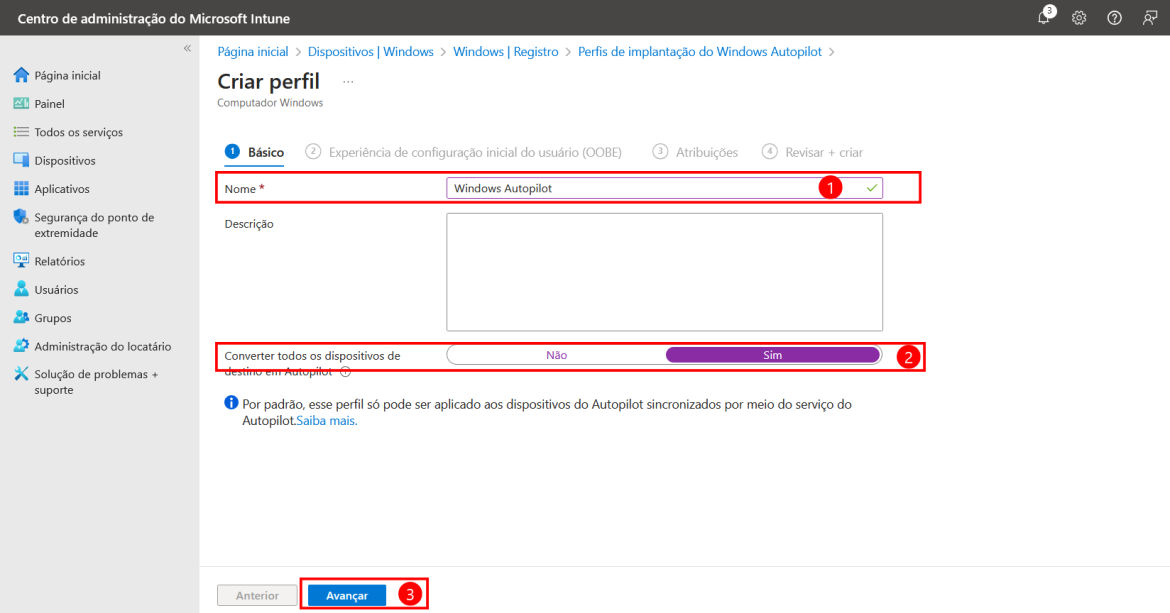Open Grupos in the sidebar

(x=54, y=317)
